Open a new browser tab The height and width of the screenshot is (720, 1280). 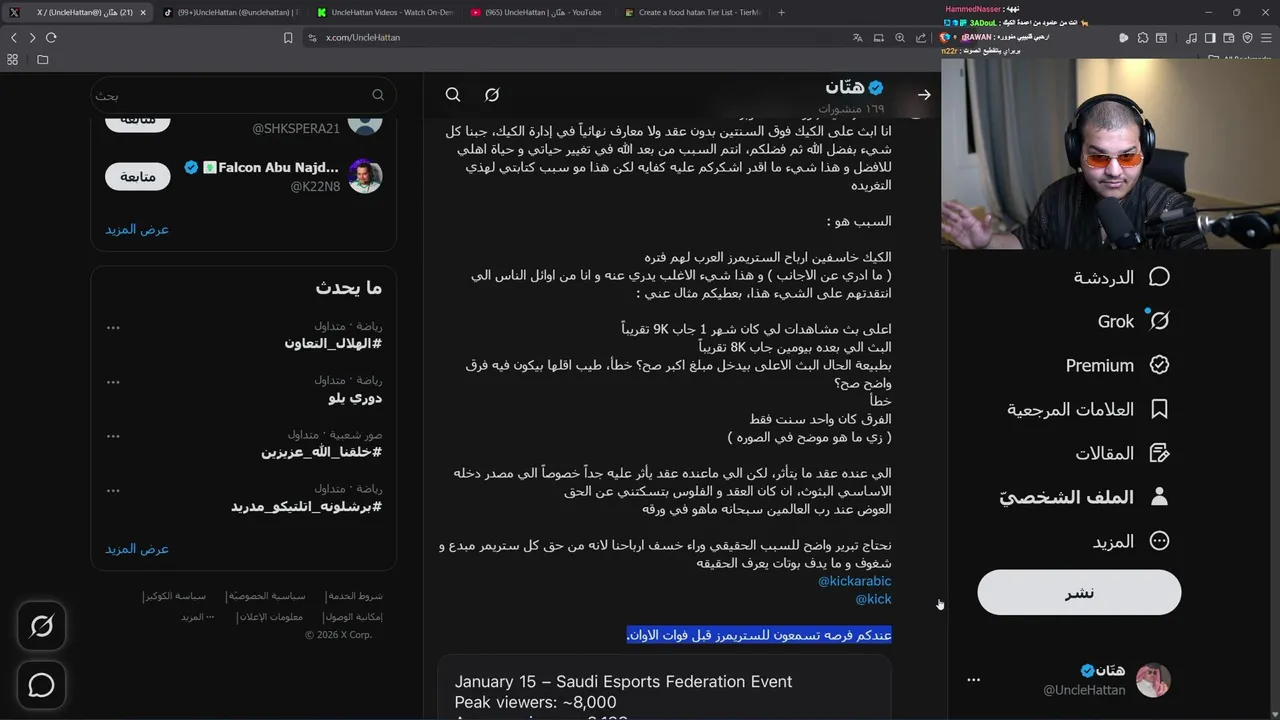781,12
